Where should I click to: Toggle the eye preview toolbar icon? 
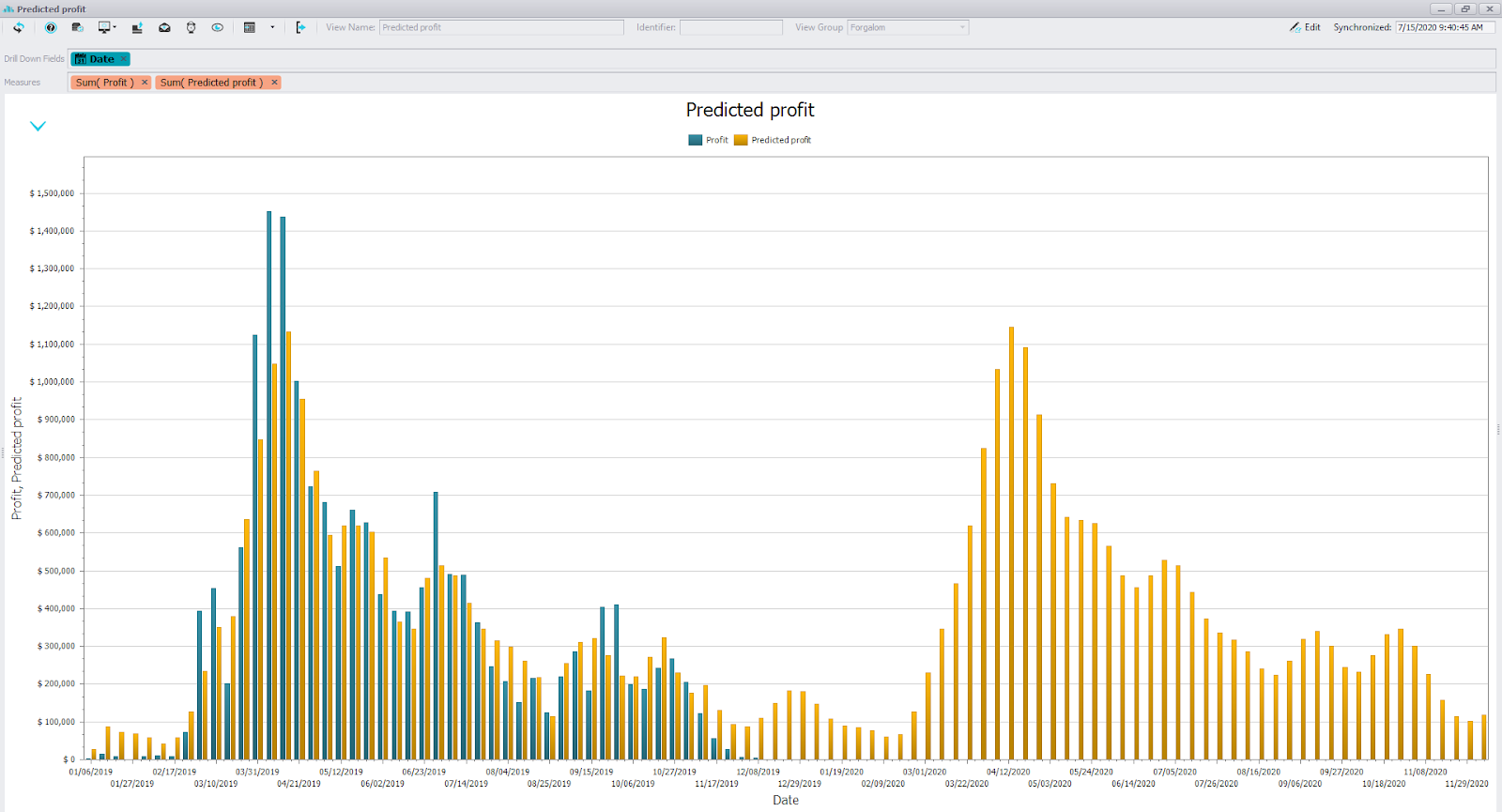(217, 27)
